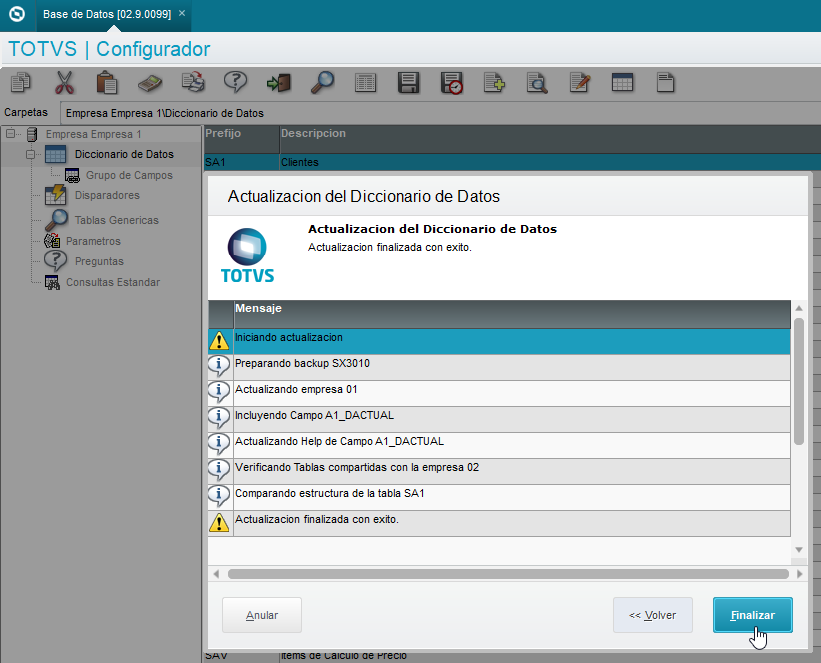Screen dimensions: 821x663
Task: Click the magnifying glass search icon
Action: [x=322, y=83]
